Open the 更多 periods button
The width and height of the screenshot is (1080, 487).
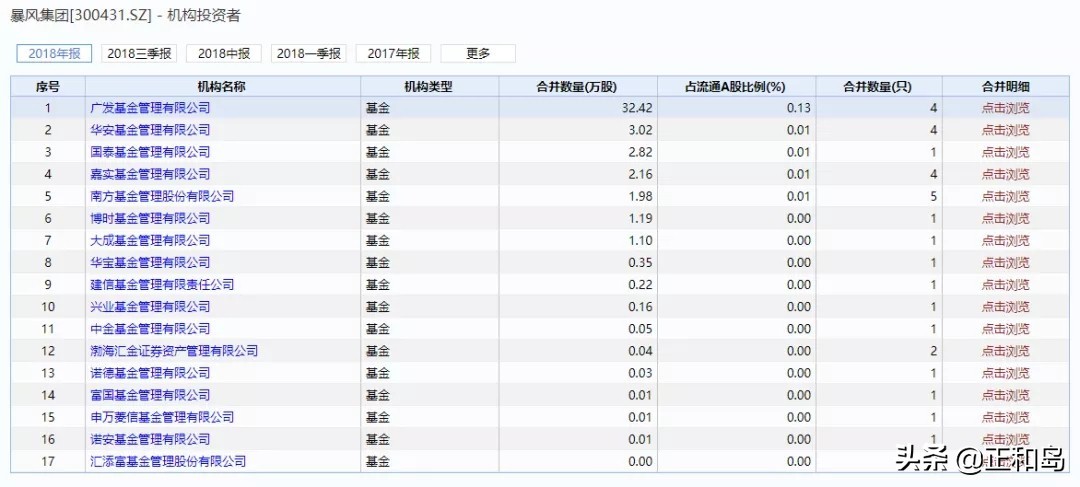478,54
